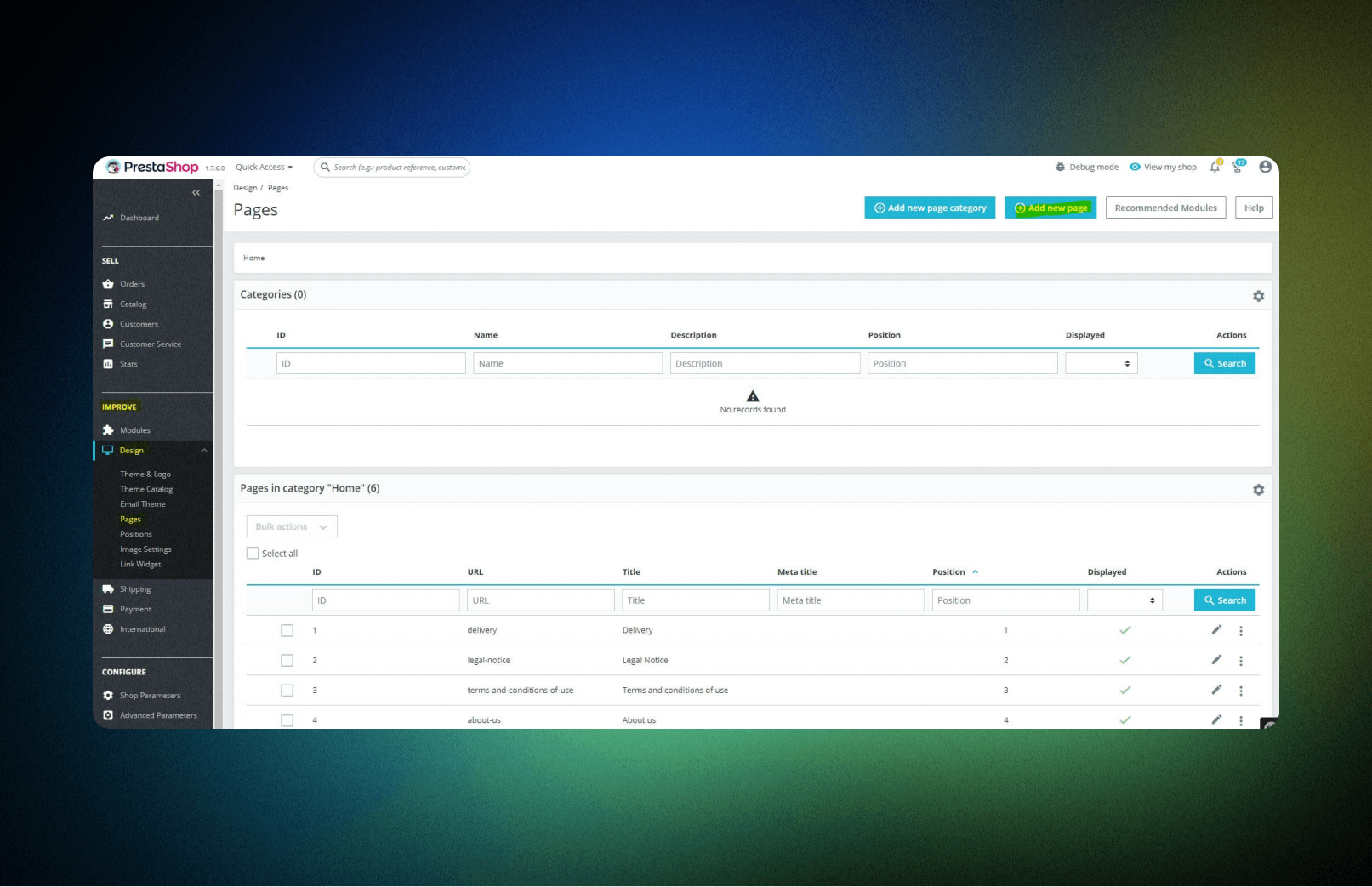Click the Shipping truck icon

[108, 588]
